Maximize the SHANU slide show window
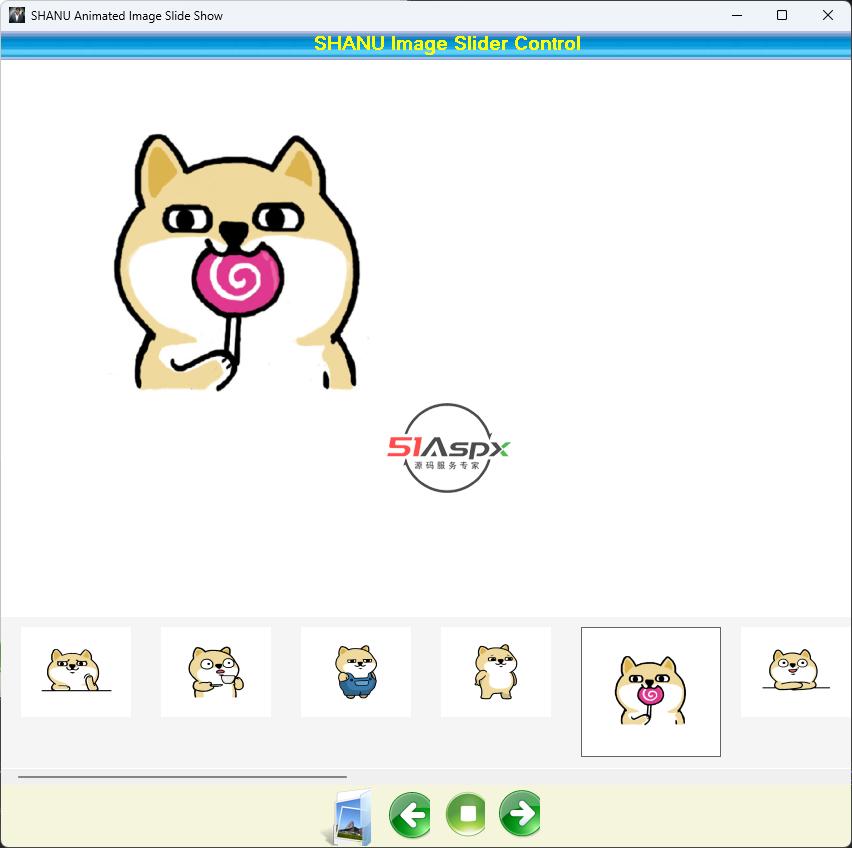Image resolution: width=852 pixels, height=848 pixels. [782, 15]
